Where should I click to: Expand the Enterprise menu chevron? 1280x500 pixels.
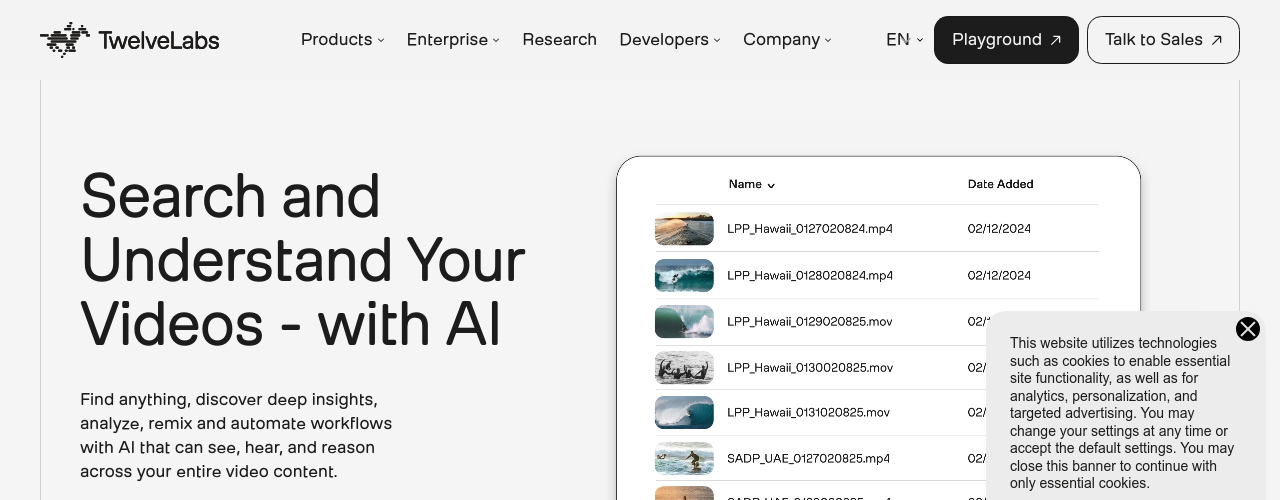coord(496,40)
